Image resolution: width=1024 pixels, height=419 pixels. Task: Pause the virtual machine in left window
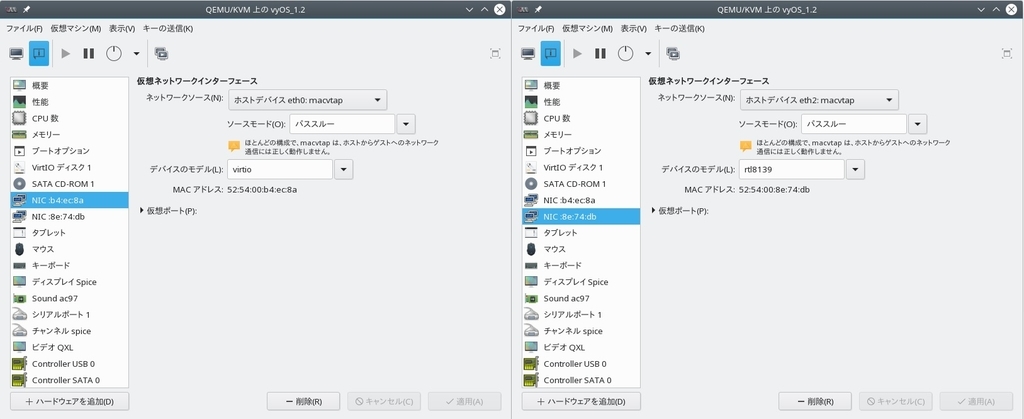point(89,54)
